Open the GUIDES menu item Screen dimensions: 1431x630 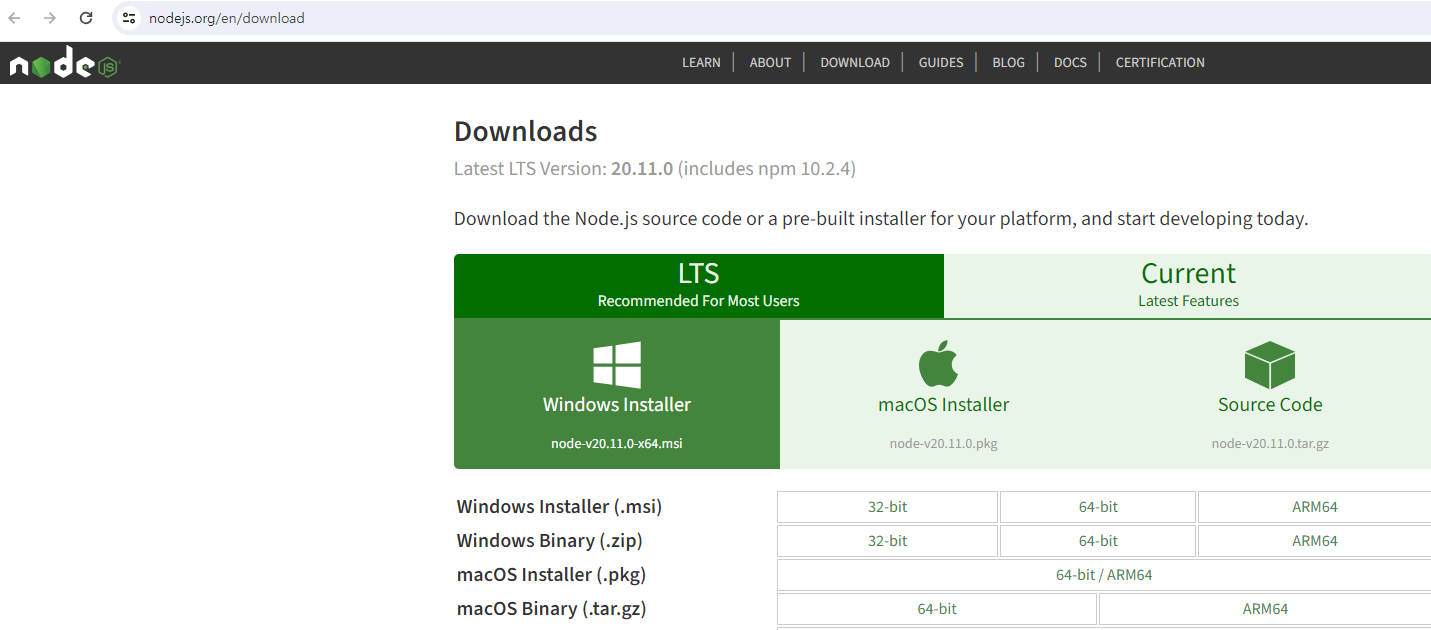(941, 62)
